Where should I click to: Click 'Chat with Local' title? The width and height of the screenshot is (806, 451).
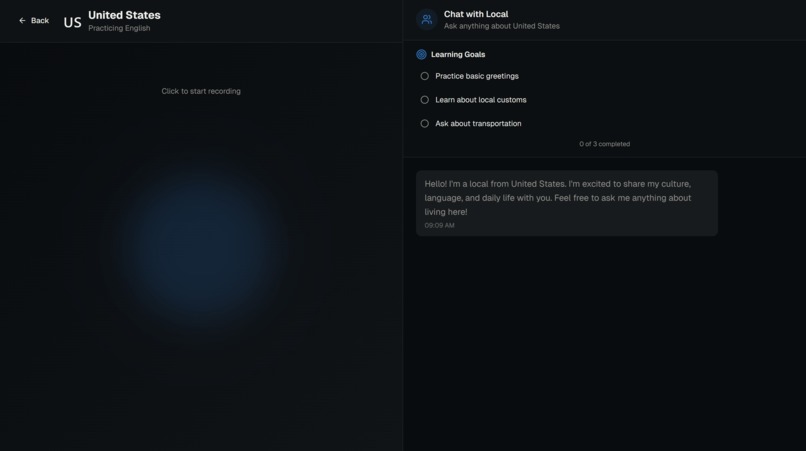click(x=476, y=14)
